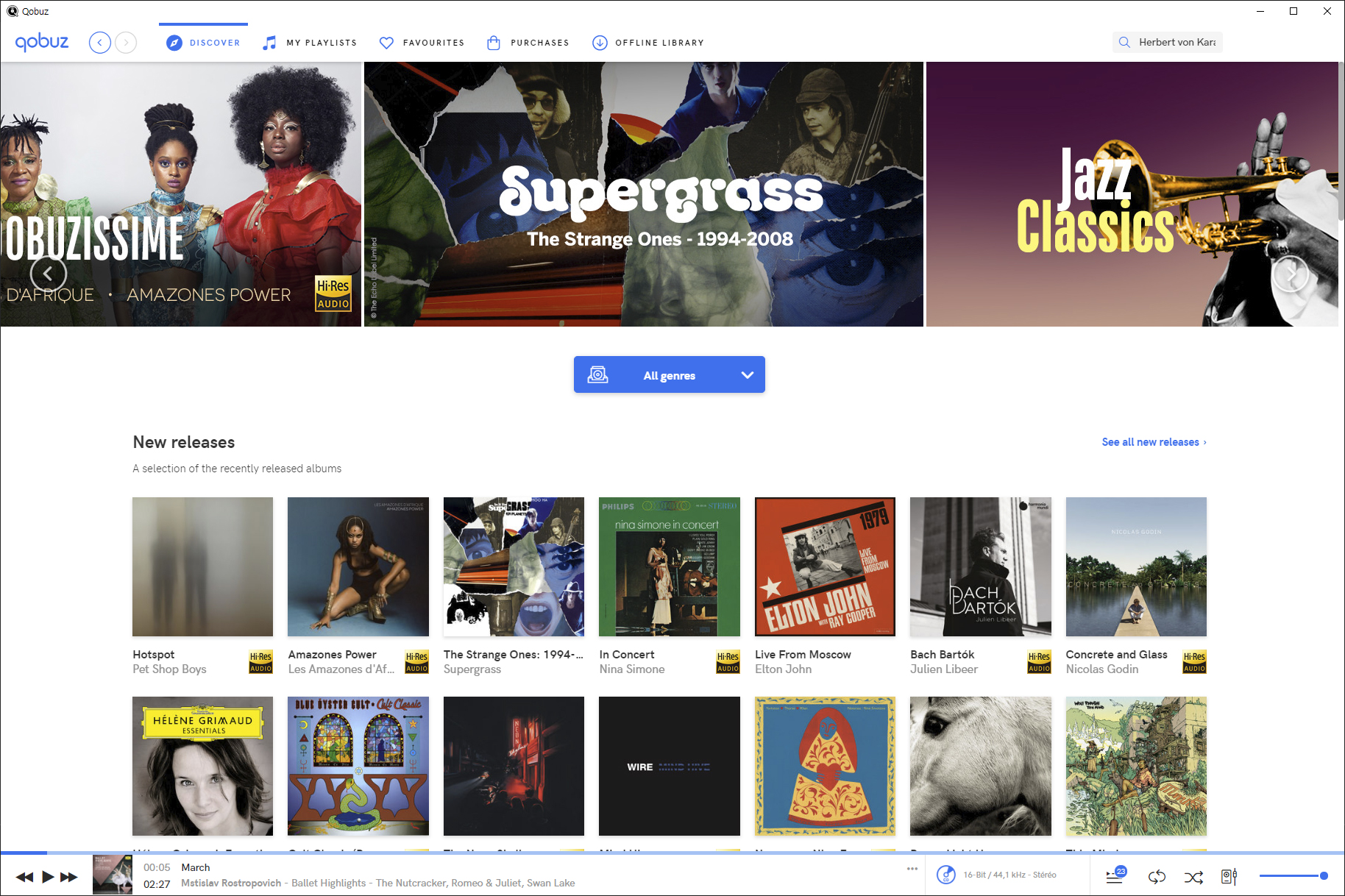Skip to the next track
This screenshot has height=896, width=1345.
click(69, 876)
